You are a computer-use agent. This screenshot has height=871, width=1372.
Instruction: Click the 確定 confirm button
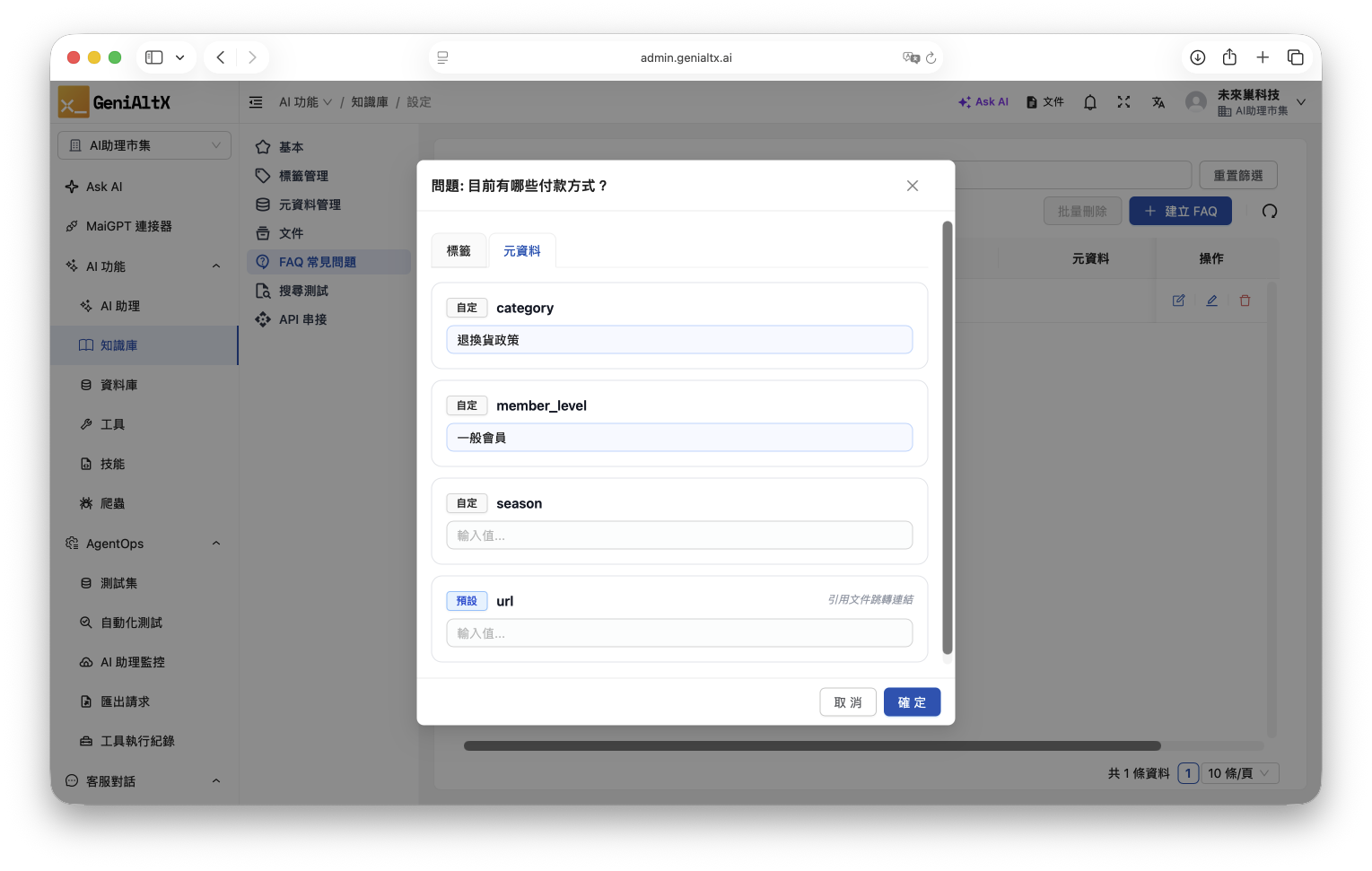[912, 702]
